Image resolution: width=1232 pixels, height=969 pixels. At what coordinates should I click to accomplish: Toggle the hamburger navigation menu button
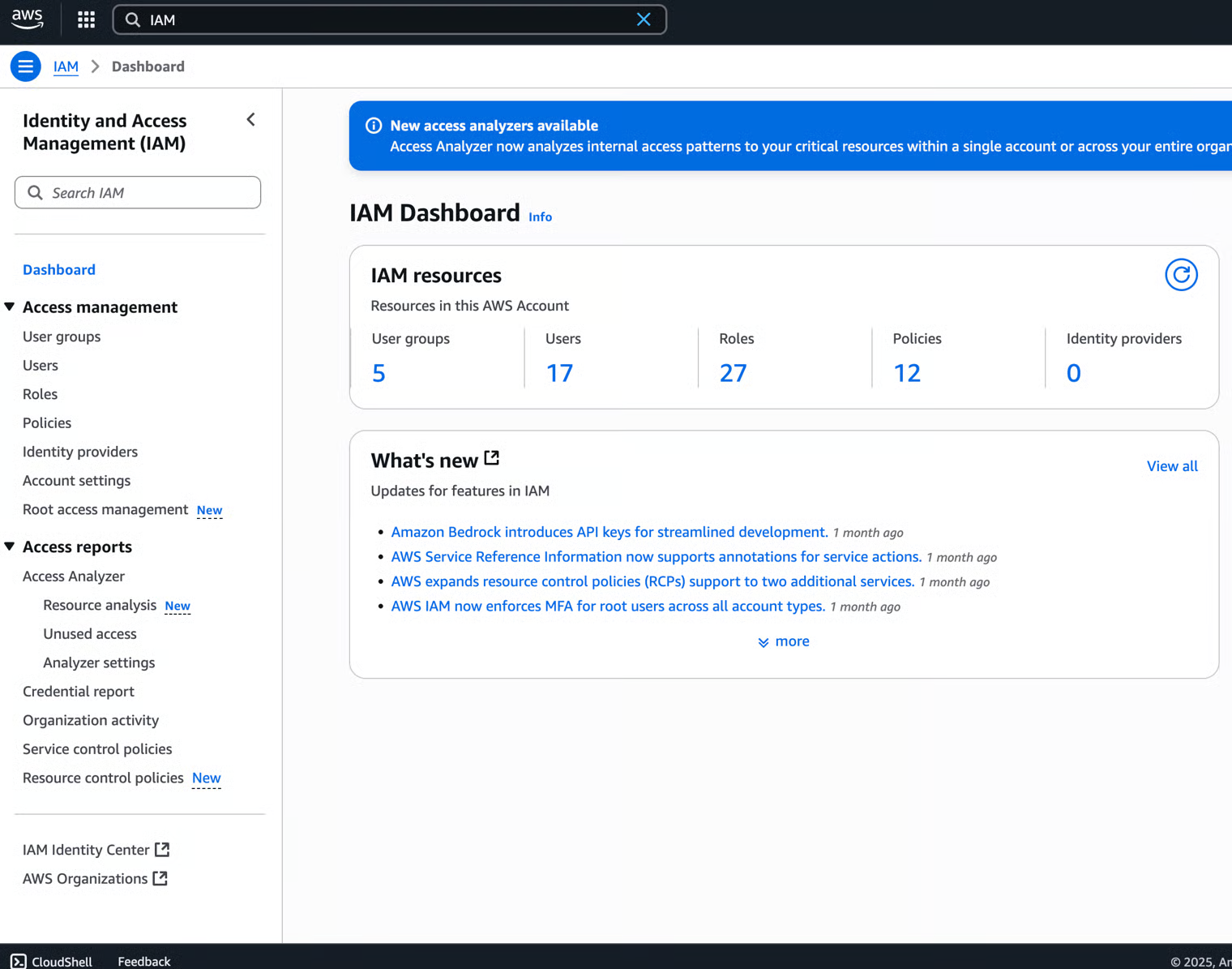coord(25,66)
